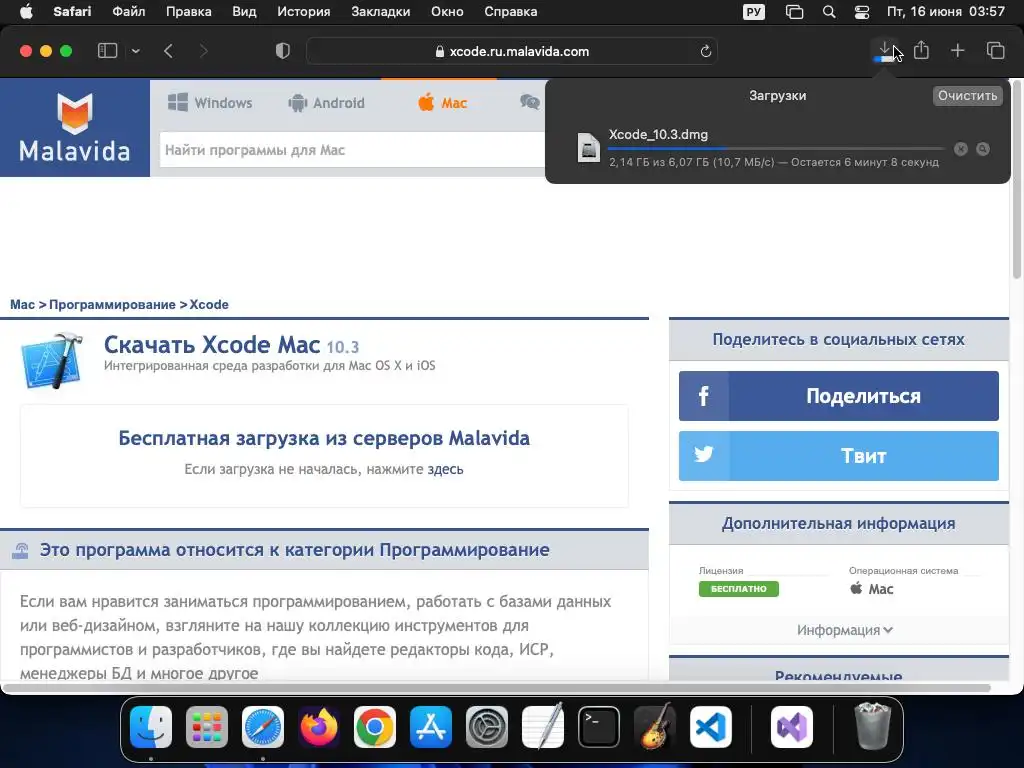Click the search field Найти программы для Mac
The image size is (1024, 768).
coord(353,150)
